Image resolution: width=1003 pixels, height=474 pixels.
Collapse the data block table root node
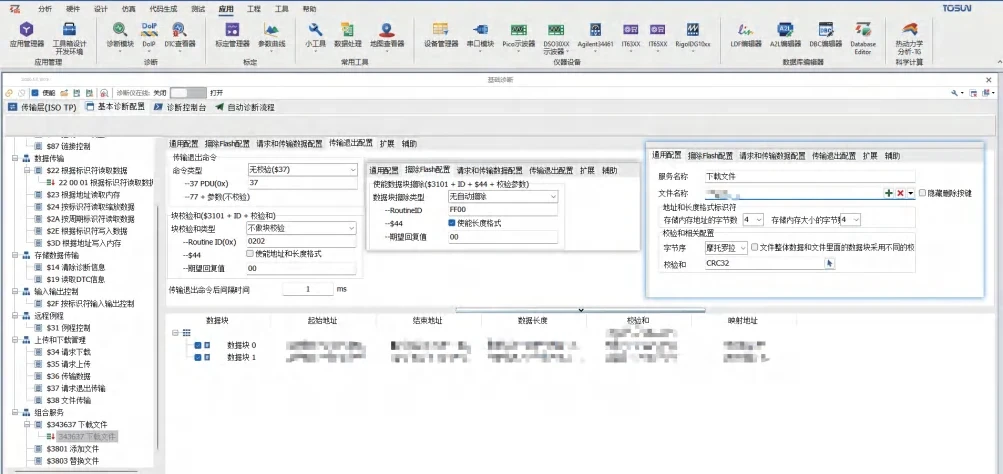pyautogui.click(x=175, y=333)
